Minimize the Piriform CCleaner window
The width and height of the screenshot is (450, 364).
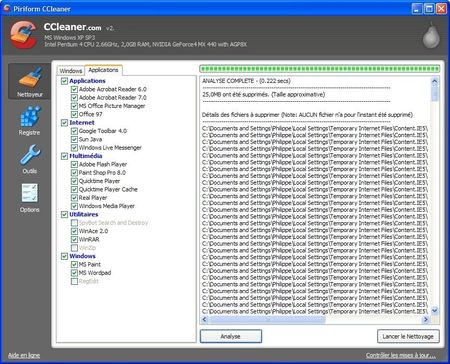[x=417, y=8]
